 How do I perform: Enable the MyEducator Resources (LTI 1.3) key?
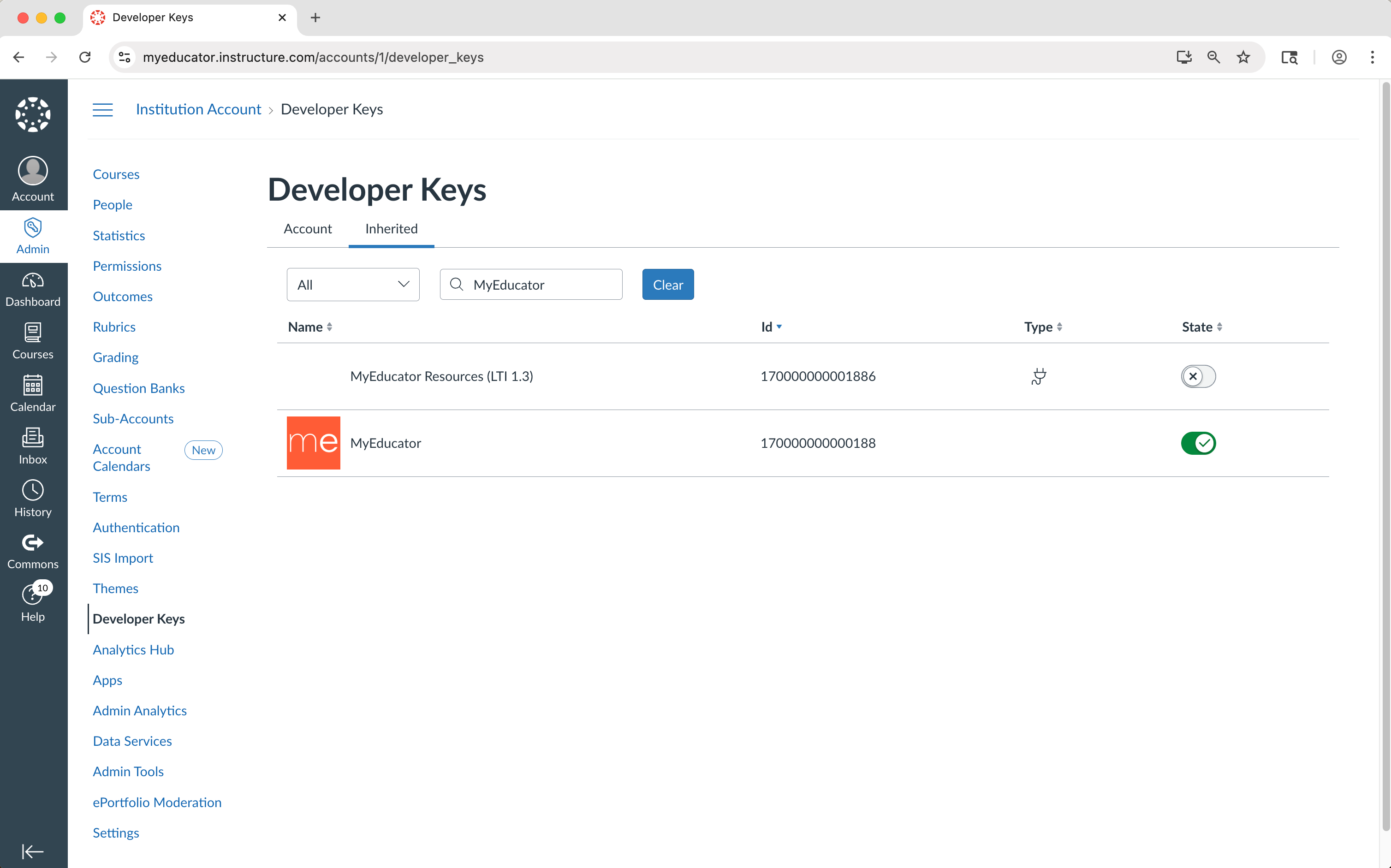click(x=1198, y=376)
